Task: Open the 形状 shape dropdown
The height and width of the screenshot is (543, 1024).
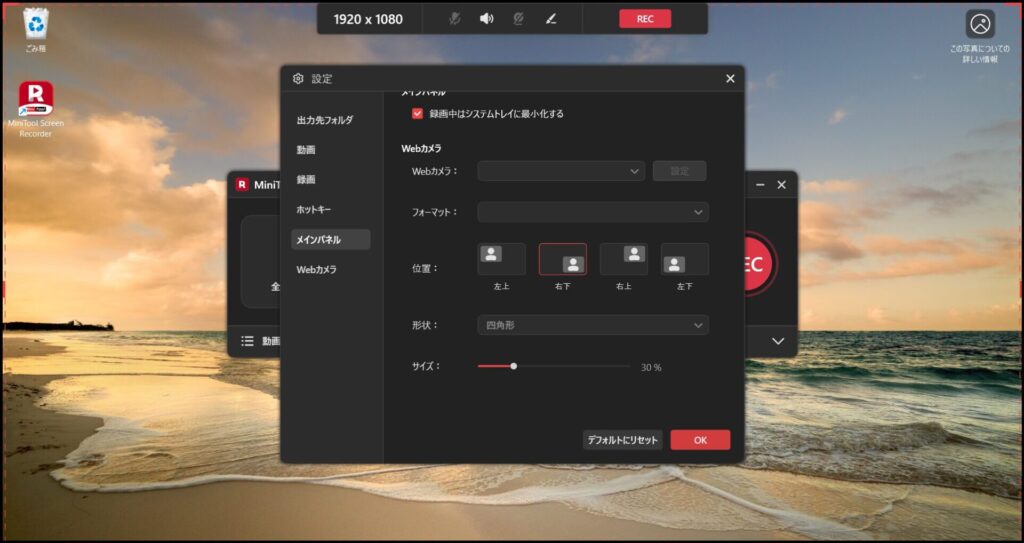Action: 592,325
